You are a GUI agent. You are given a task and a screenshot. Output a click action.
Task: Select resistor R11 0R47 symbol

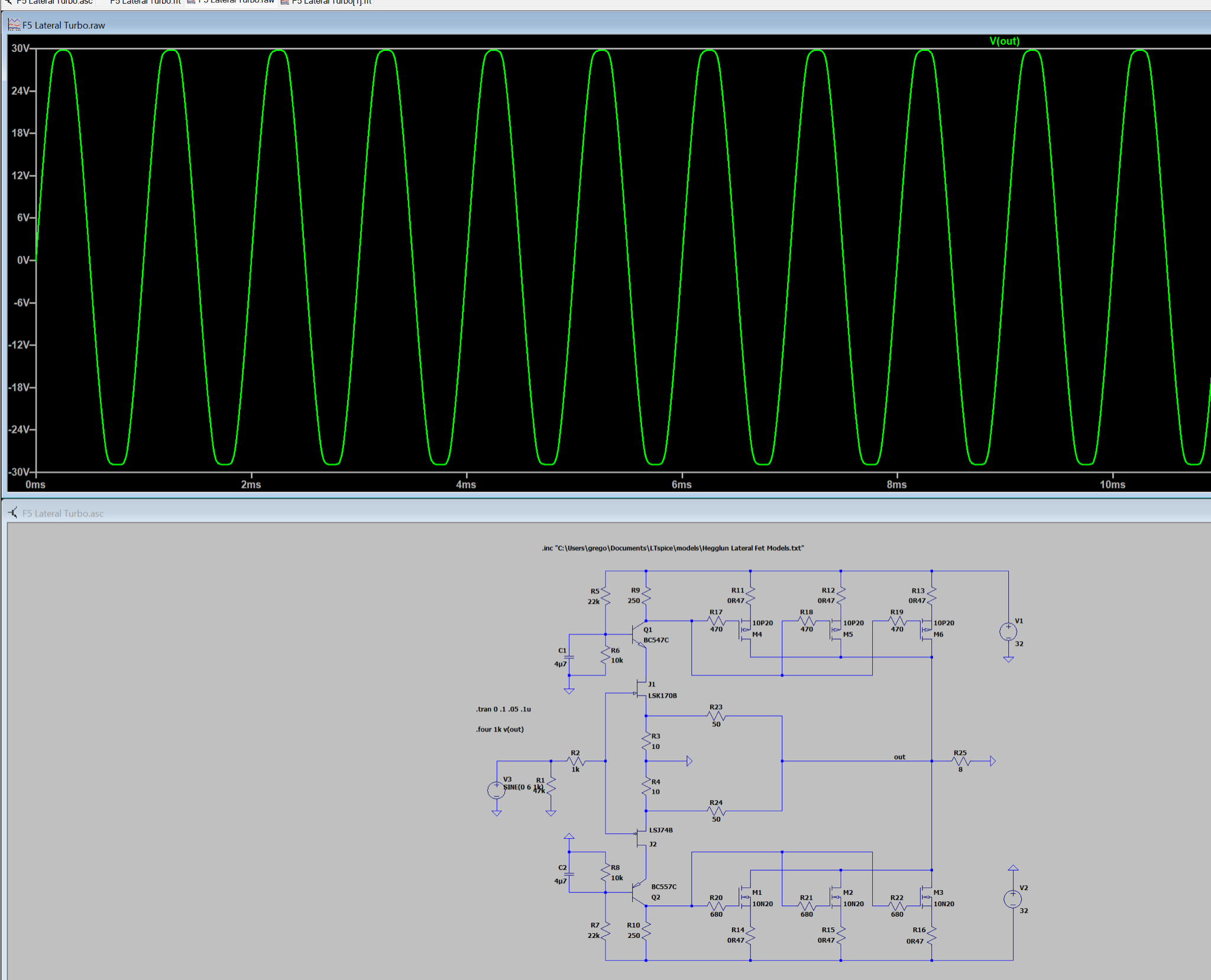pyautogui.click(x=750, y=596)
